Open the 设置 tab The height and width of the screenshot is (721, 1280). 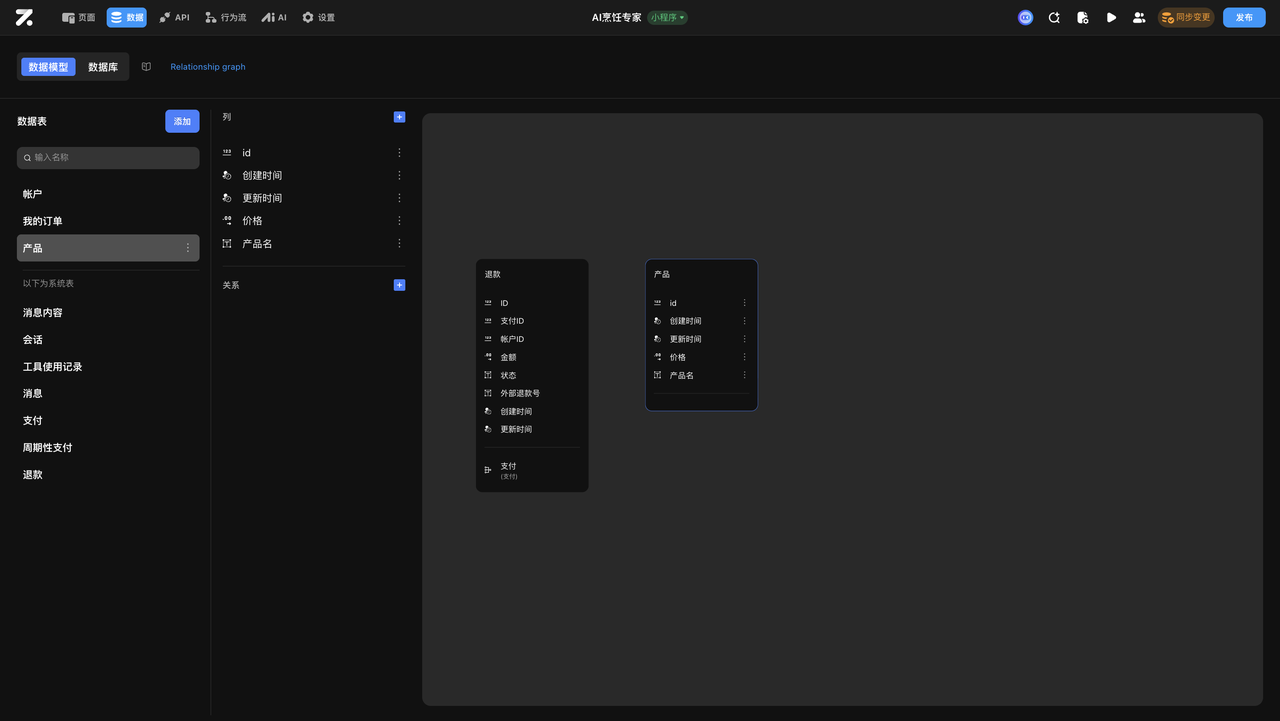click(x=319, y=17)
